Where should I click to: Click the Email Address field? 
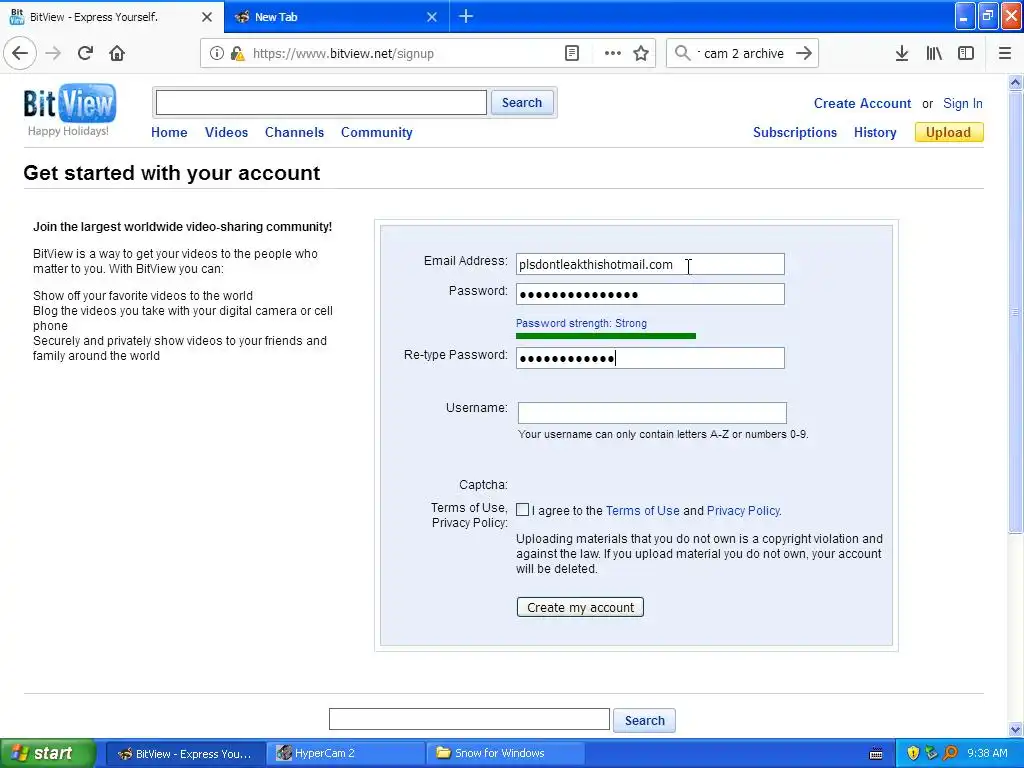coord(650,264)
